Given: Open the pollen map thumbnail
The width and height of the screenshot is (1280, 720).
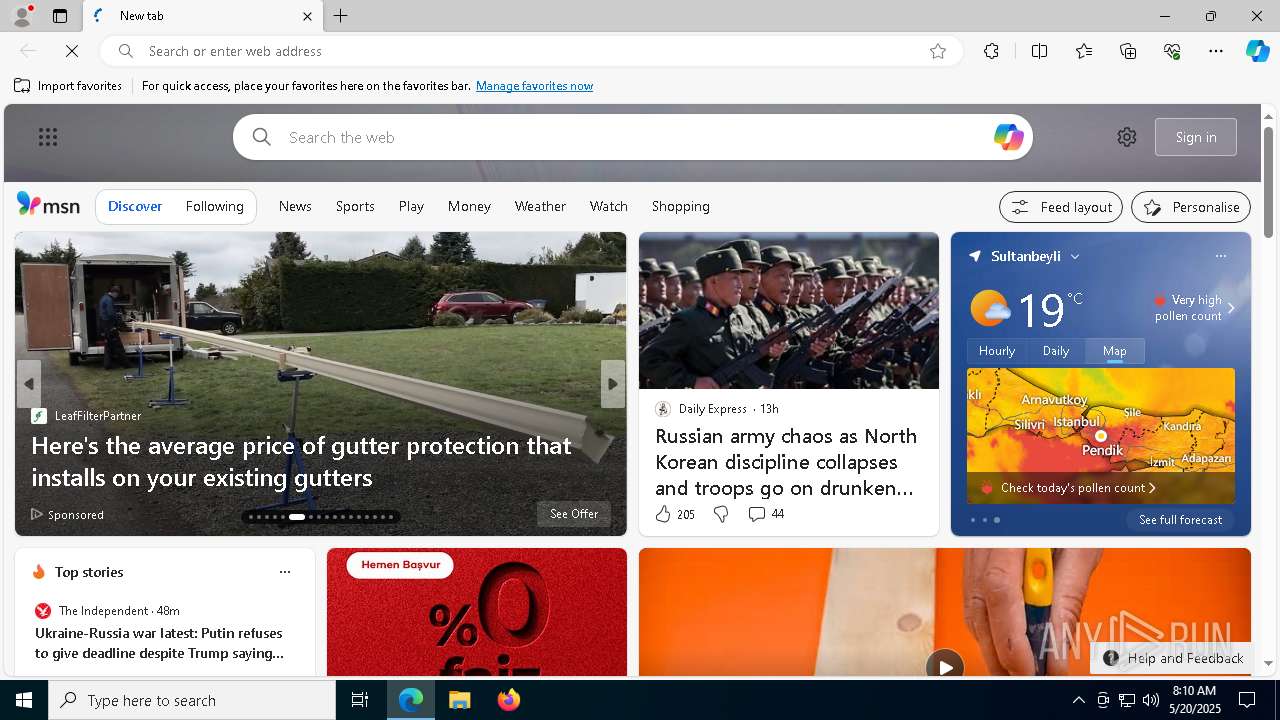Looking at the screenshot, I should (x=1101, y=436).
